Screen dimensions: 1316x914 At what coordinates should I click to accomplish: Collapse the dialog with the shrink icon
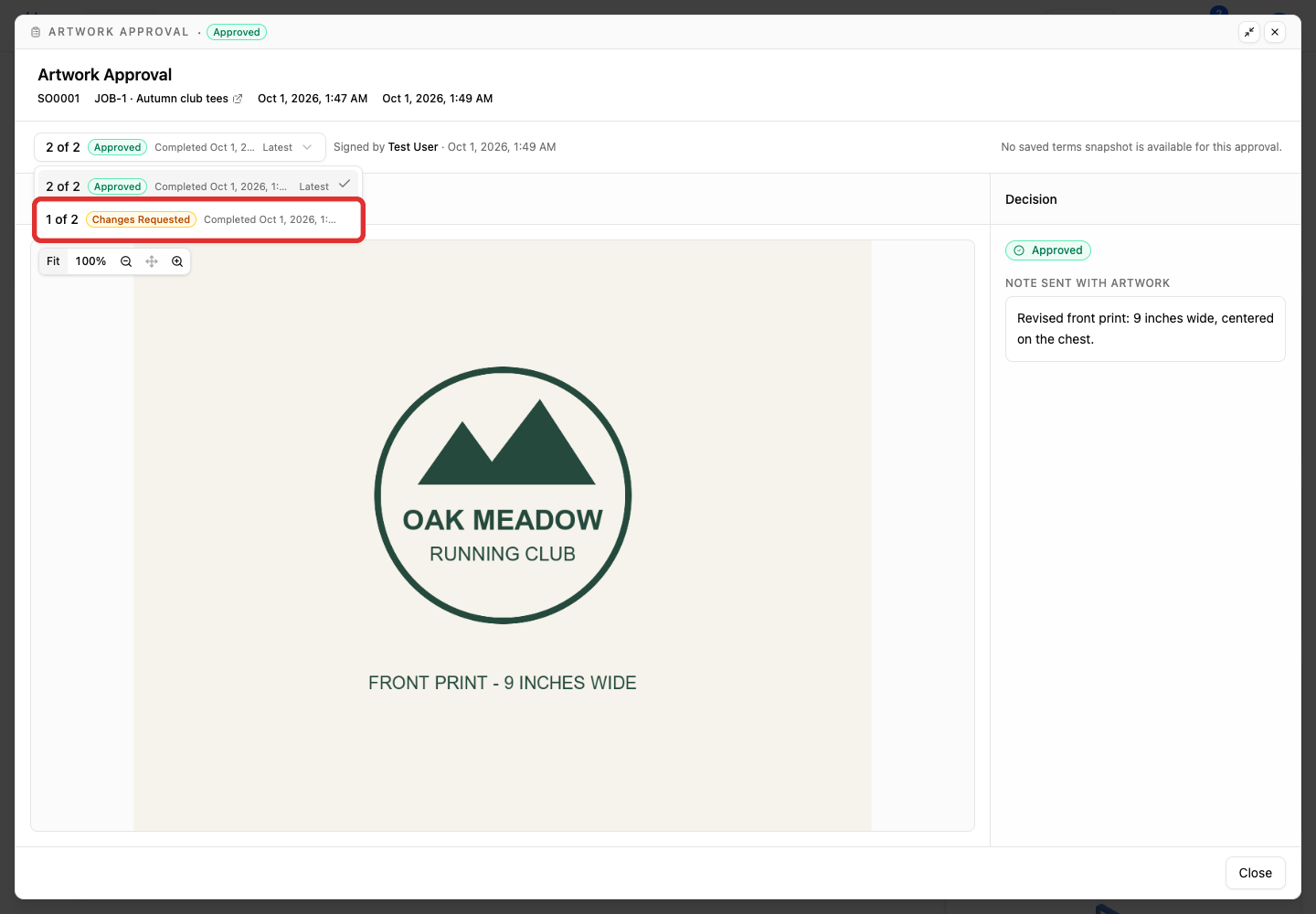[1249, 32]
